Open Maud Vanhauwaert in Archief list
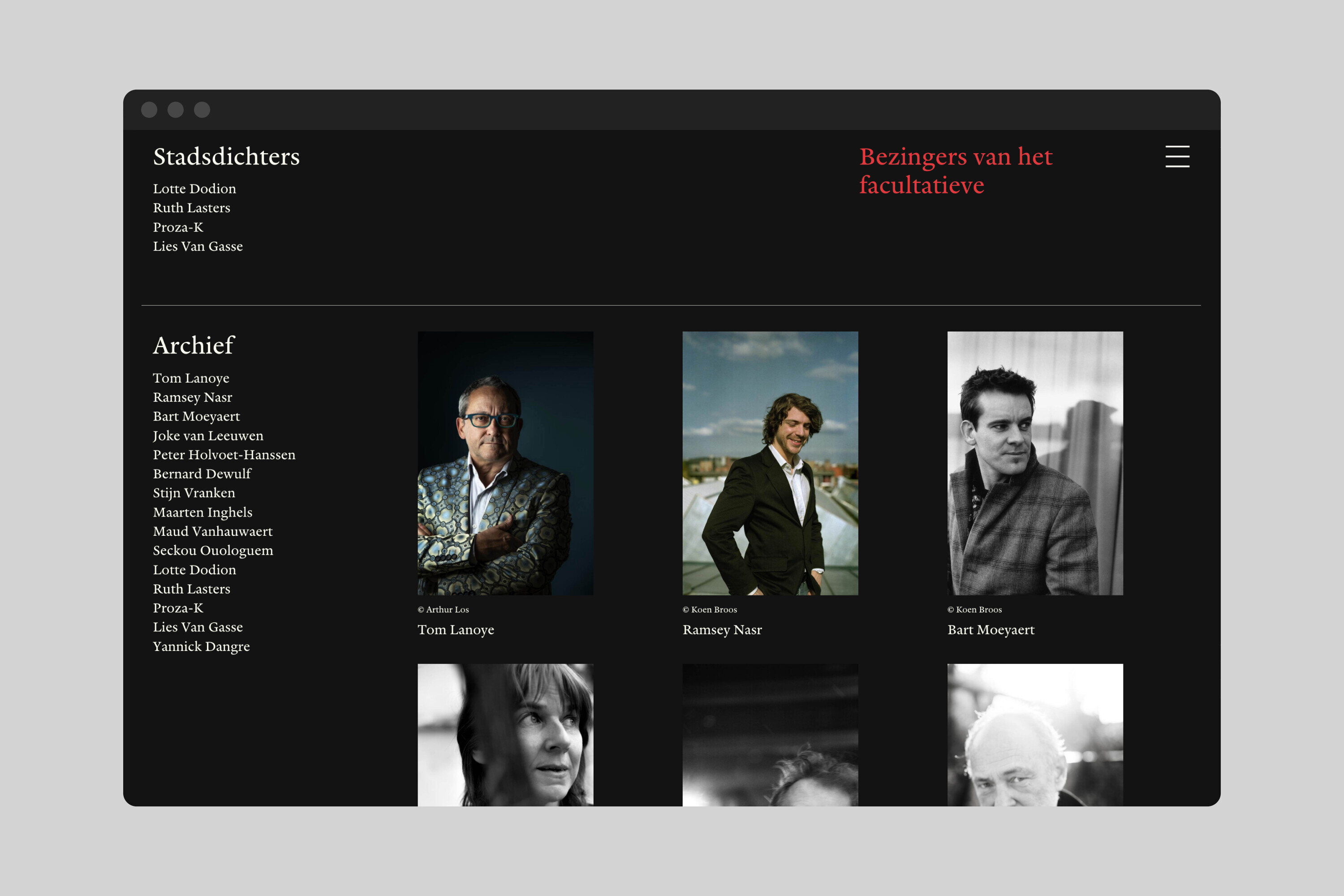The height and width of the screenshot is (896, 1344). click(x=212, y=531)
